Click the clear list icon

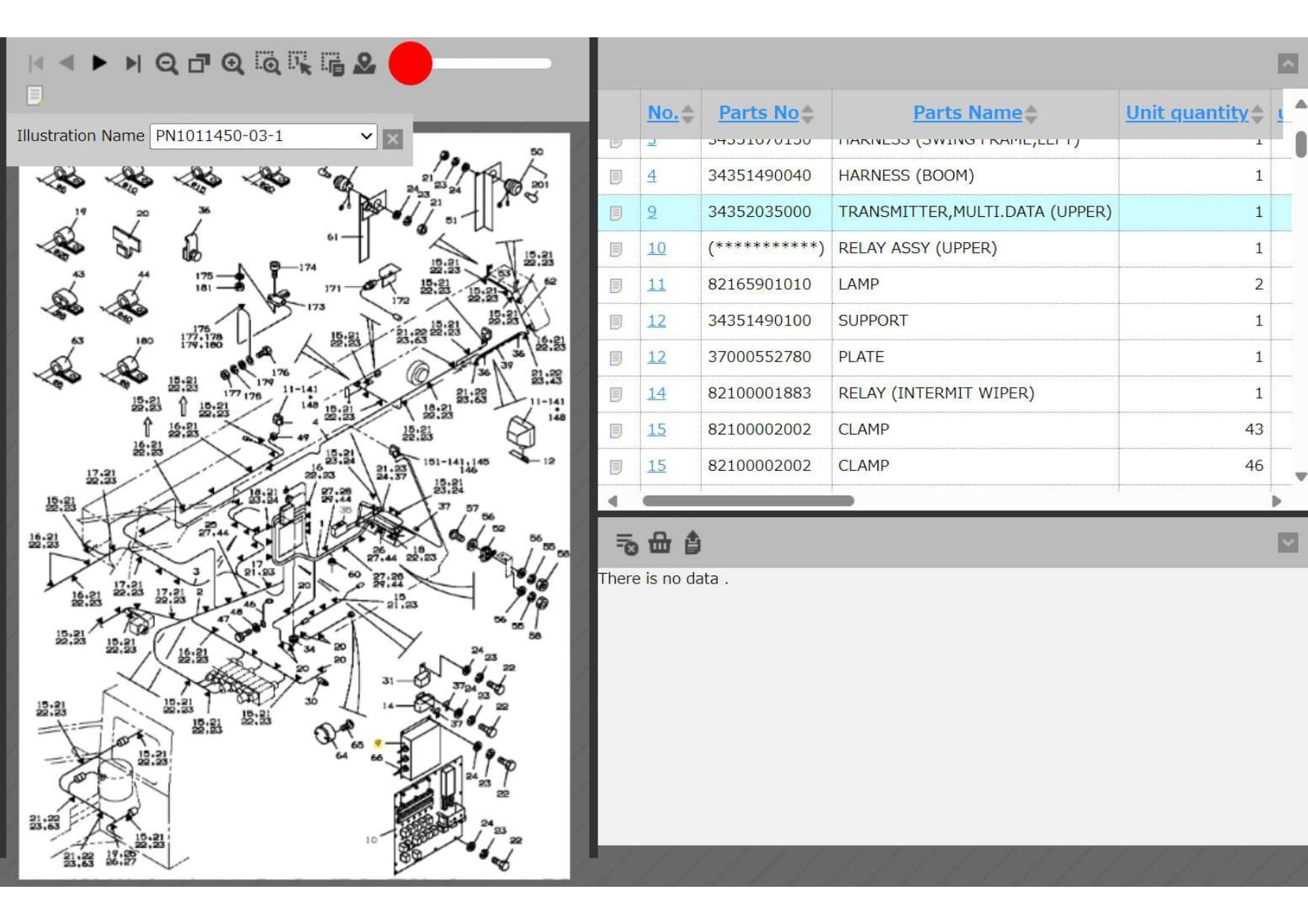pyautogui.click(x=627, y=543)
